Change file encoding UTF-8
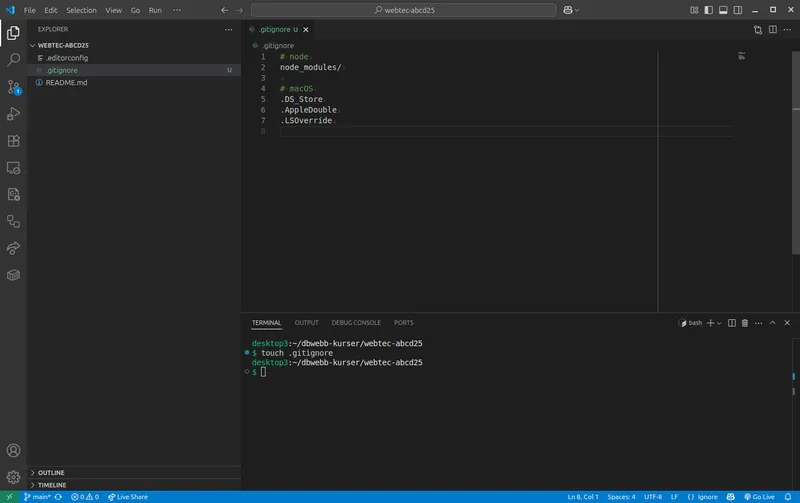Screen dimensions: 800x503 [x=653, y=497]
